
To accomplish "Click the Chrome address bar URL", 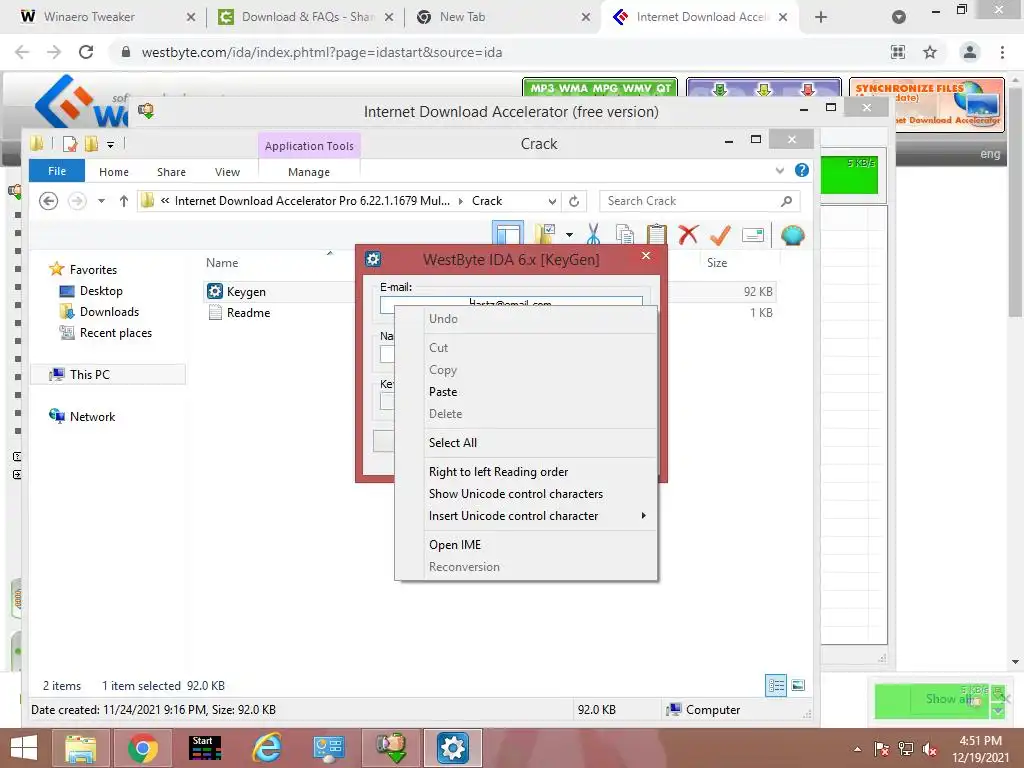I will tap(322, 52).
